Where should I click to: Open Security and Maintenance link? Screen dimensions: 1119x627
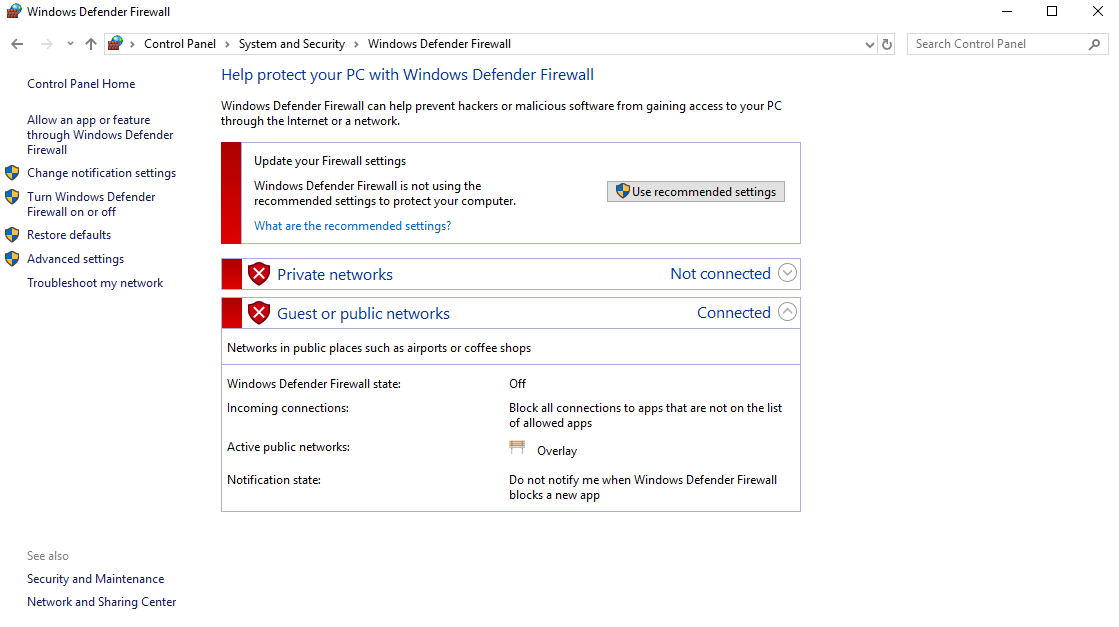(x=96, y=578)
